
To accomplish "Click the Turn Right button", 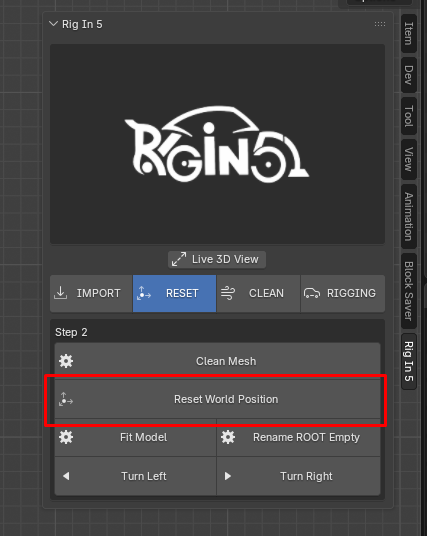I will (298, 476).
